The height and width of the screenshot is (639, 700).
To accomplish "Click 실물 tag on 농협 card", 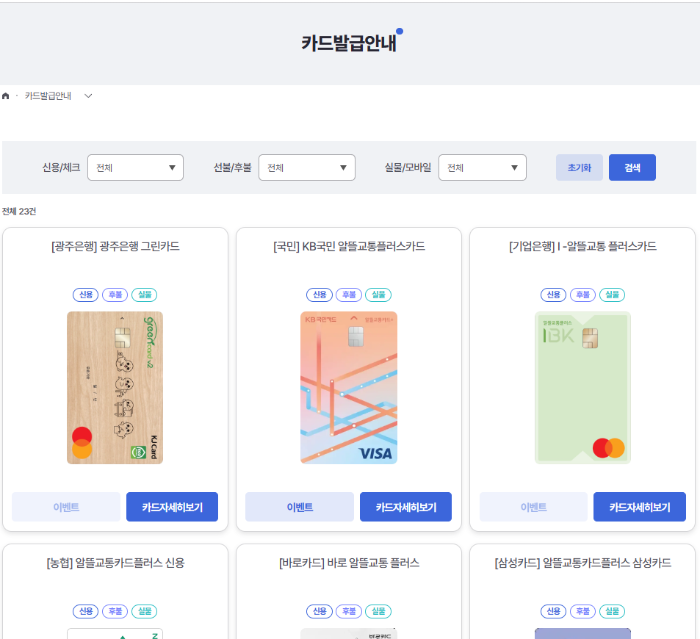I will [x=145, y=611].
